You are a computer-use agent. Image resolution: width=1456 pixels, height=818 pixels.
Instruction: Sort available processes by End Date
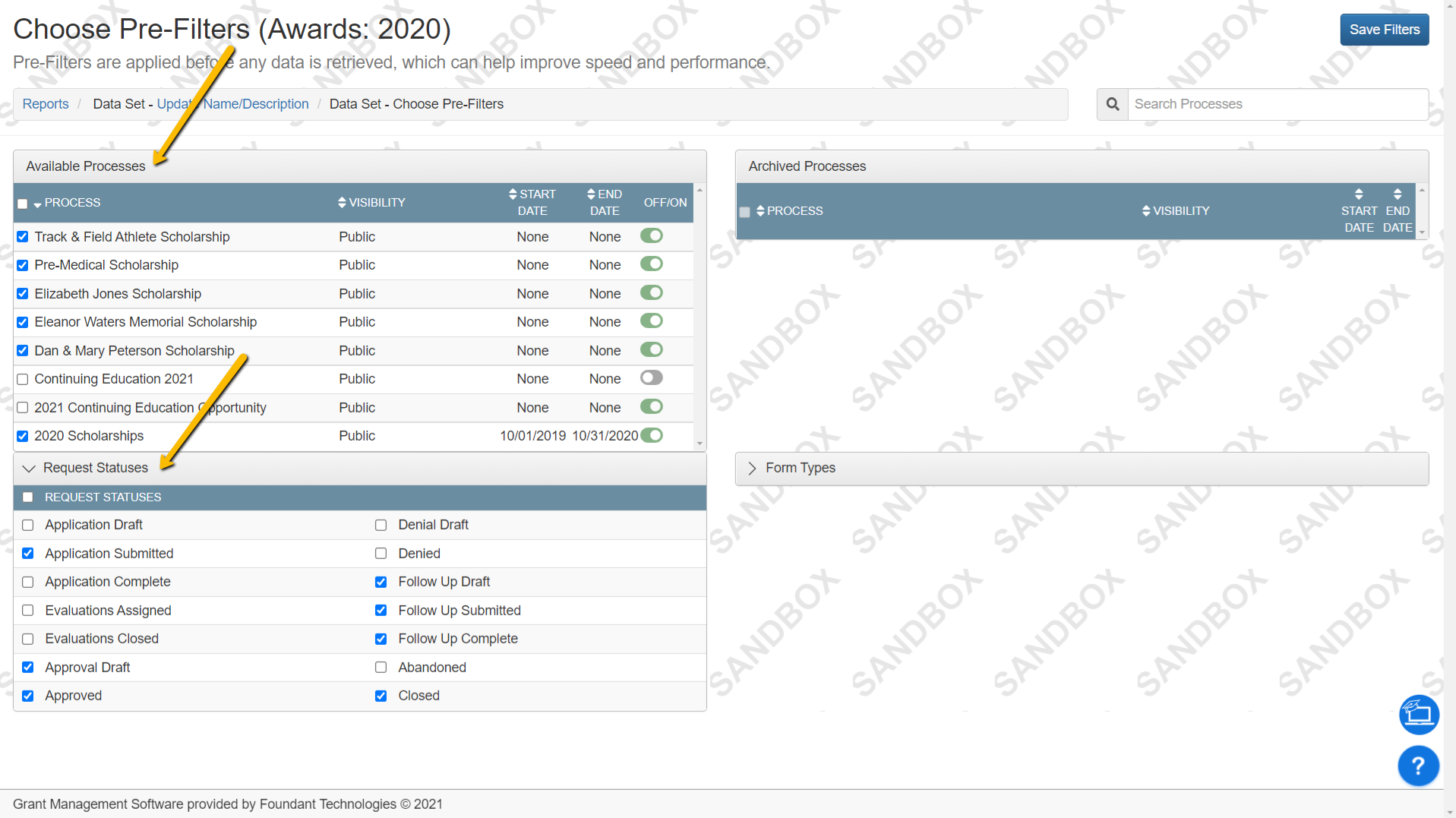click(605, 203)
